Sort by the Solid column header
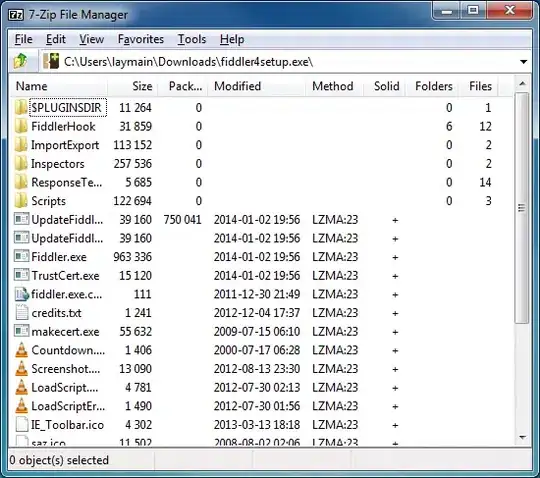The height and width of the screenshot is (478, 540). [385, 86]
